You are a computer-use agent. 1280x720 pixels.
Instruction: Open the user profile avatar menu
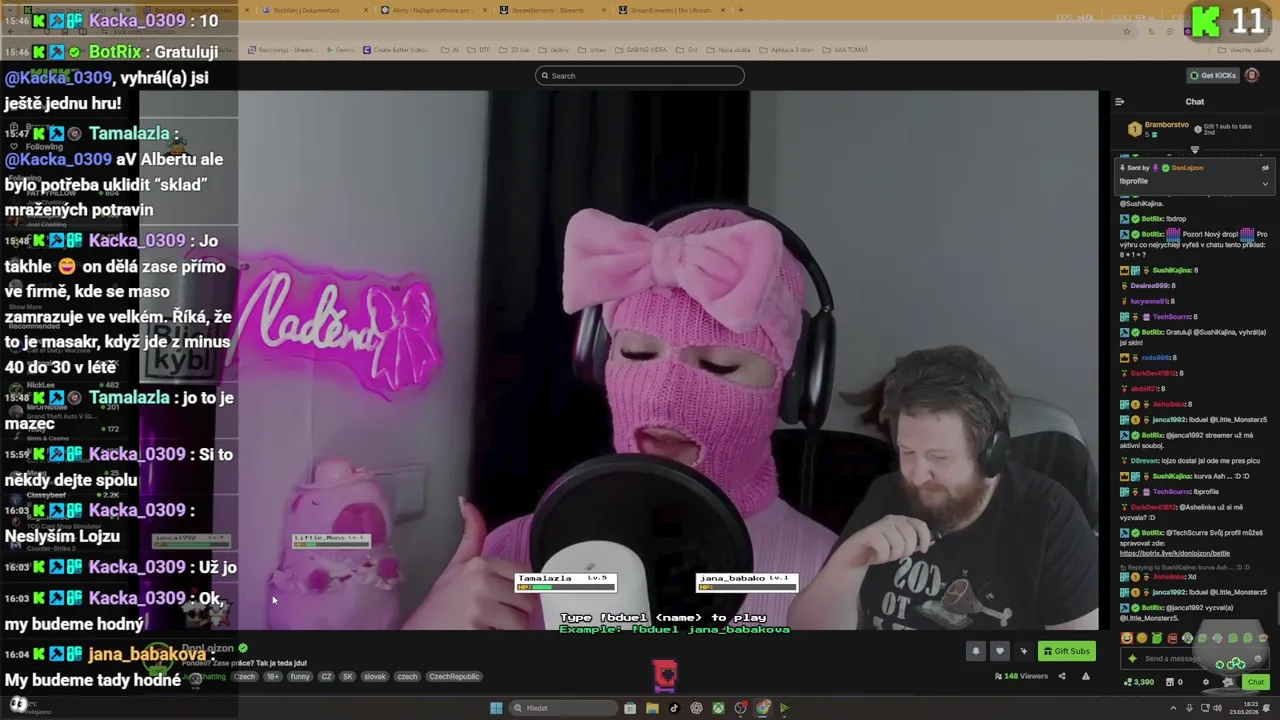[1252, 76]
